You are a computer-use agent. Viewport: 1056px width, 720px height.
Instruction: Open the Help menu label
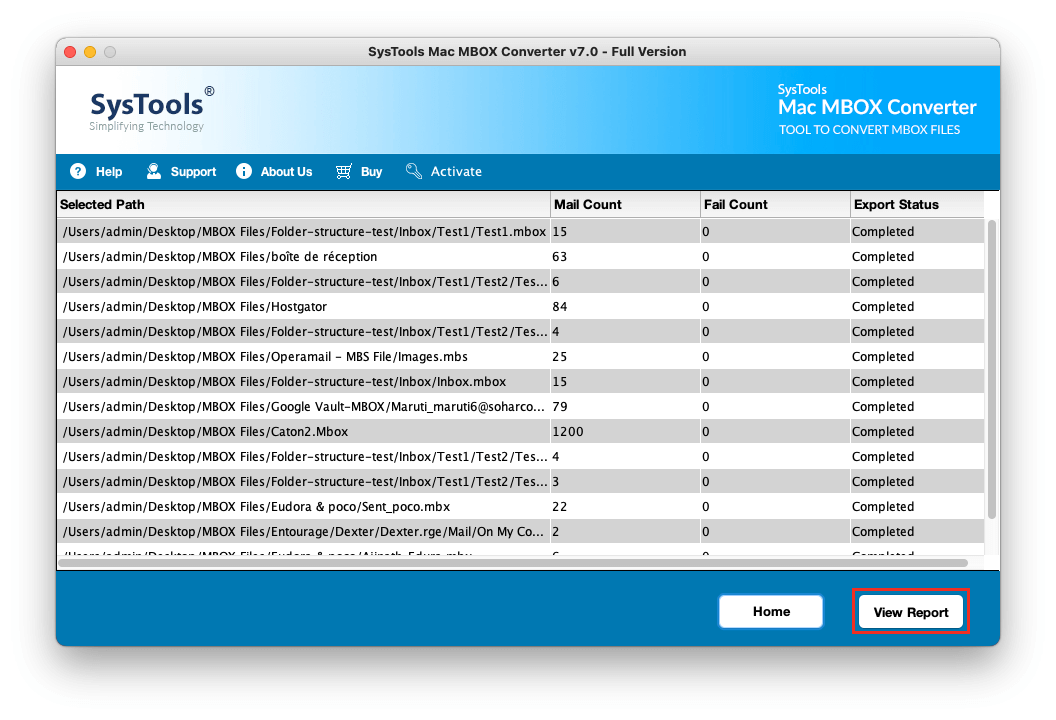pos(109,172)
